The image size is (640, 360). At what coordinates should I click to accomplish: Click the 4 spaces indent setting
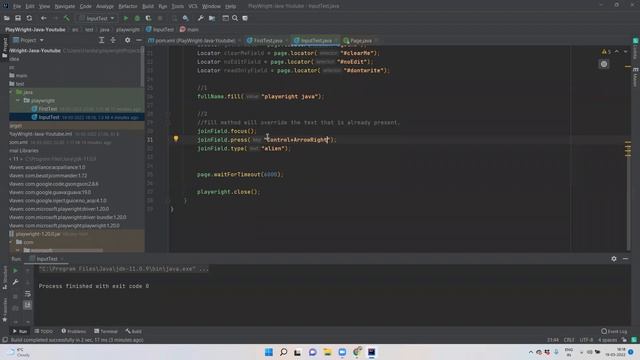coord(607,340)
